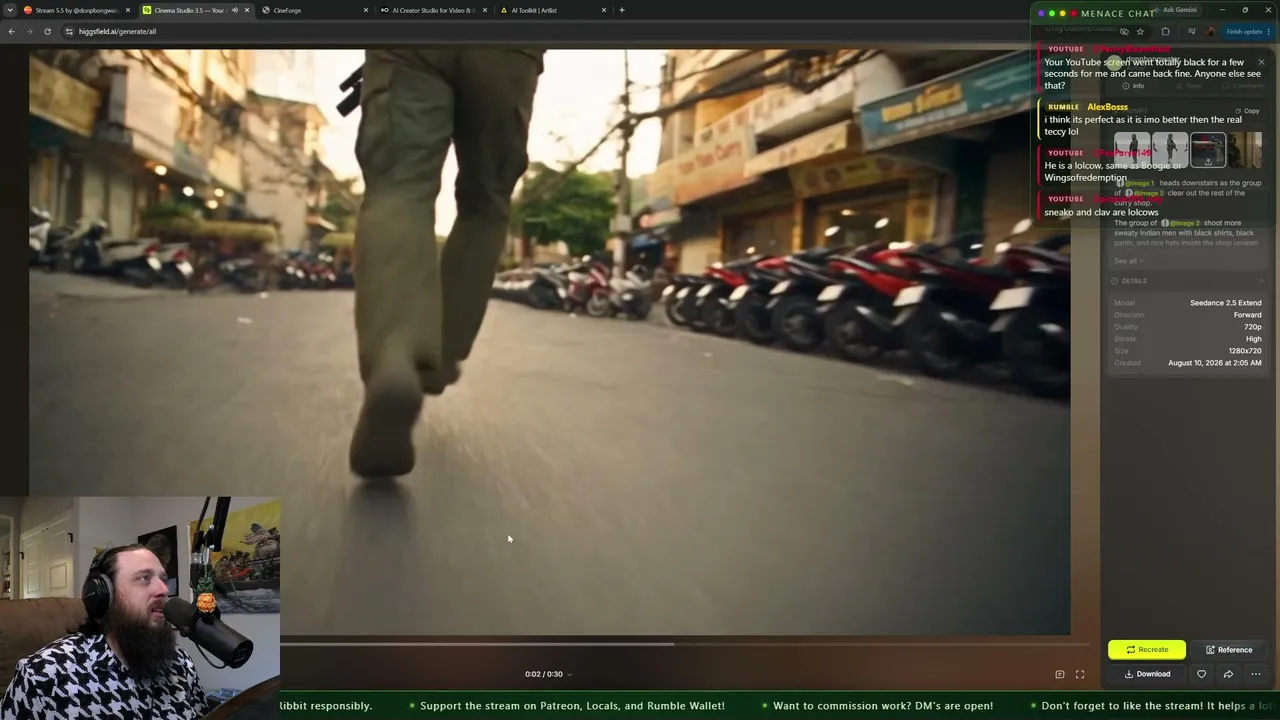Open a new browser tab
The image size is (1280, 720).
click(622, 10)
